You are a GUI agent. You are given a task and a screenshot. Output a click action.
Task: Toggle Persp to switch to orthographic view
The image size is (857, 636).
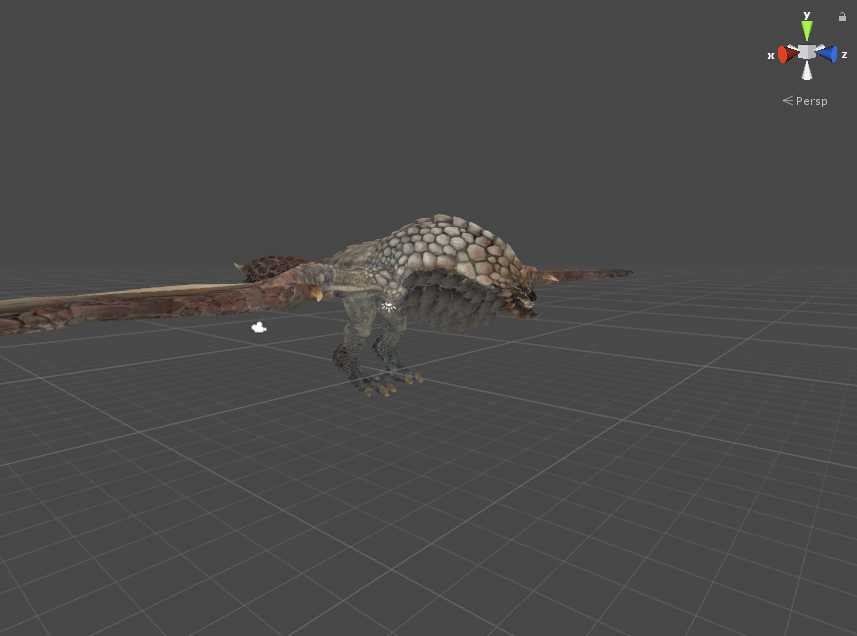coord(810,100)
